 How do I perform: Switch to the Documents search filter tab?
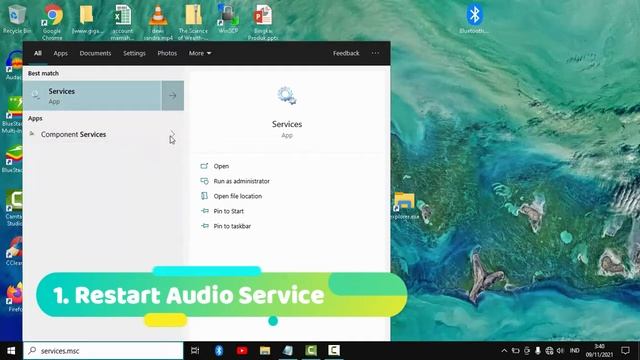coord(95,53)
